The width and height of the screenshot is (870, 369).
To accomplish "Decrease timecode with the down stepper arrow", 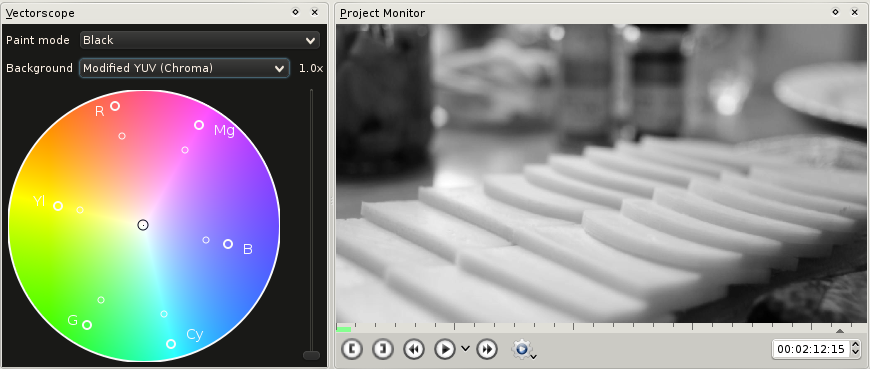I will tap(855, 353).
